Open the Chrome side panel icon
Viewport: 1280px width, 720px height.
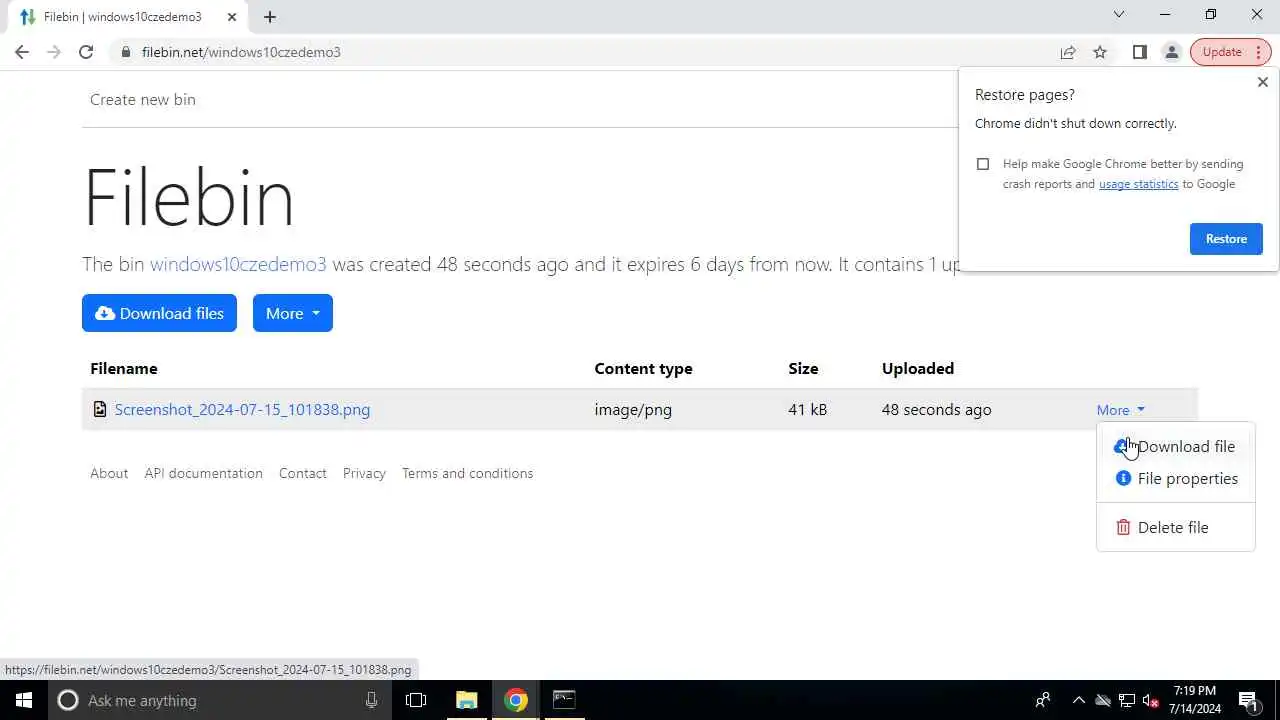[x=1139, y=52]
